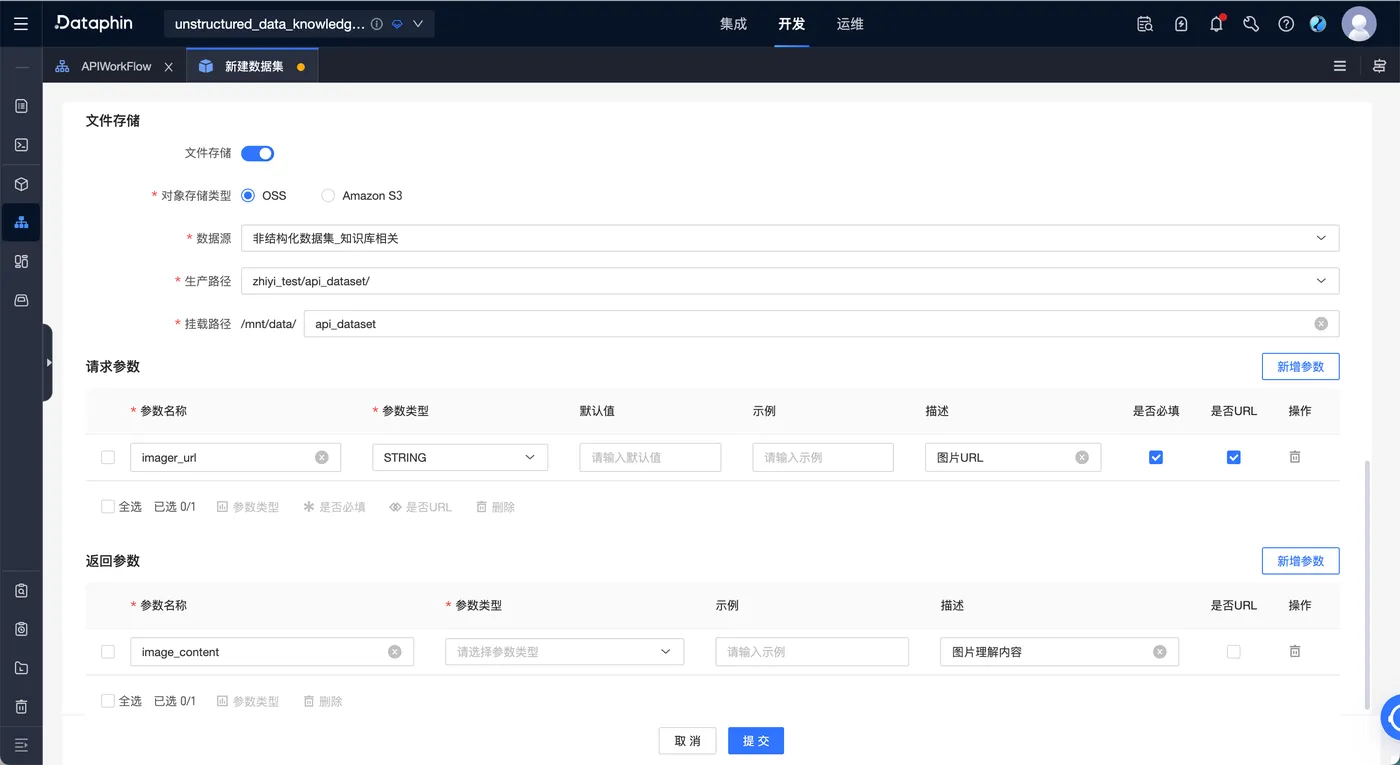1400x765 pixels.
Task: Turn off the 文件存储 switch
Action: (x=257, y=153)
